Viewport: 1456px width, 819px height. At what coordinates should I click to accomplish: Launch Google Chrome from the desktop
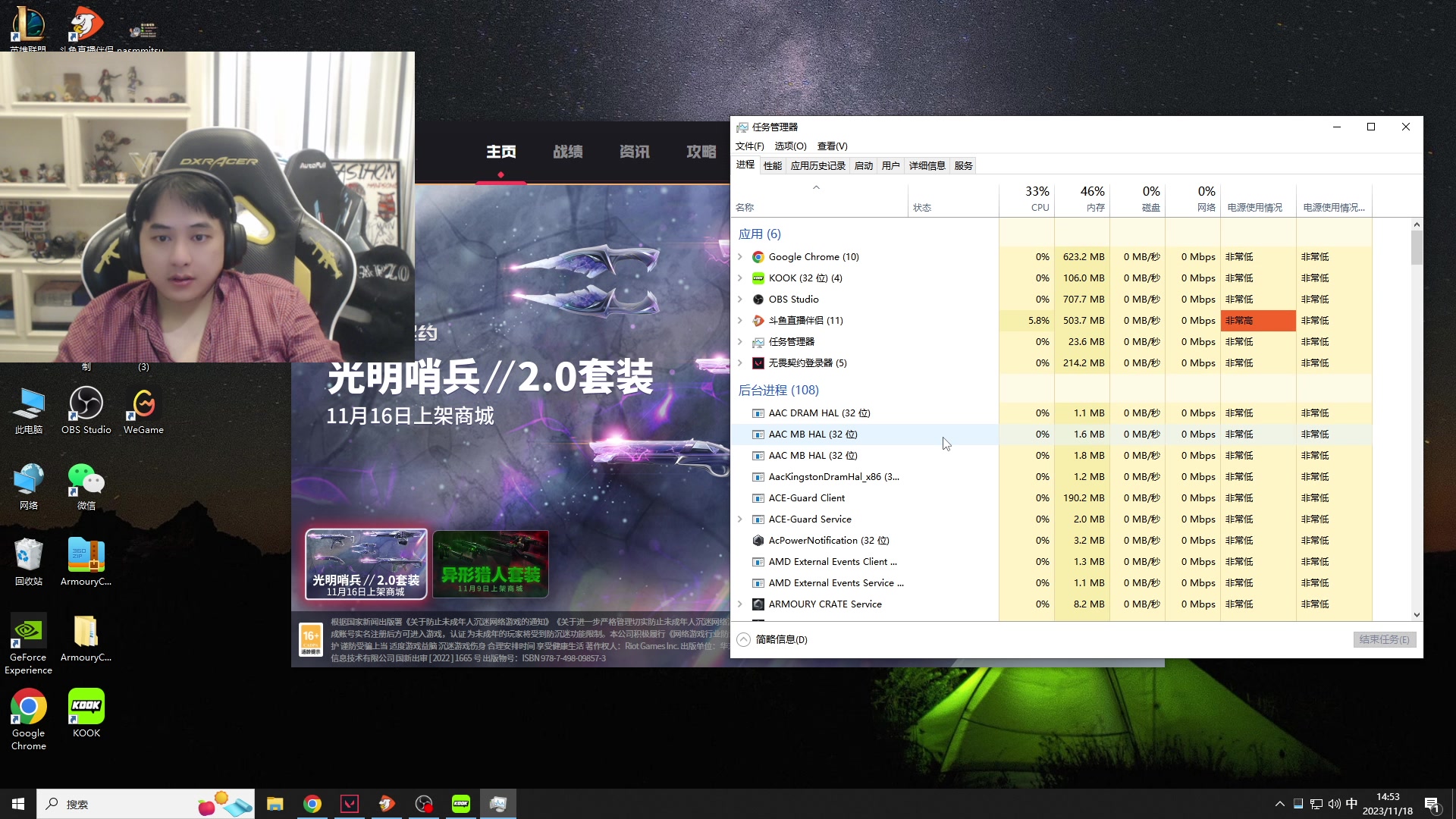28,720
